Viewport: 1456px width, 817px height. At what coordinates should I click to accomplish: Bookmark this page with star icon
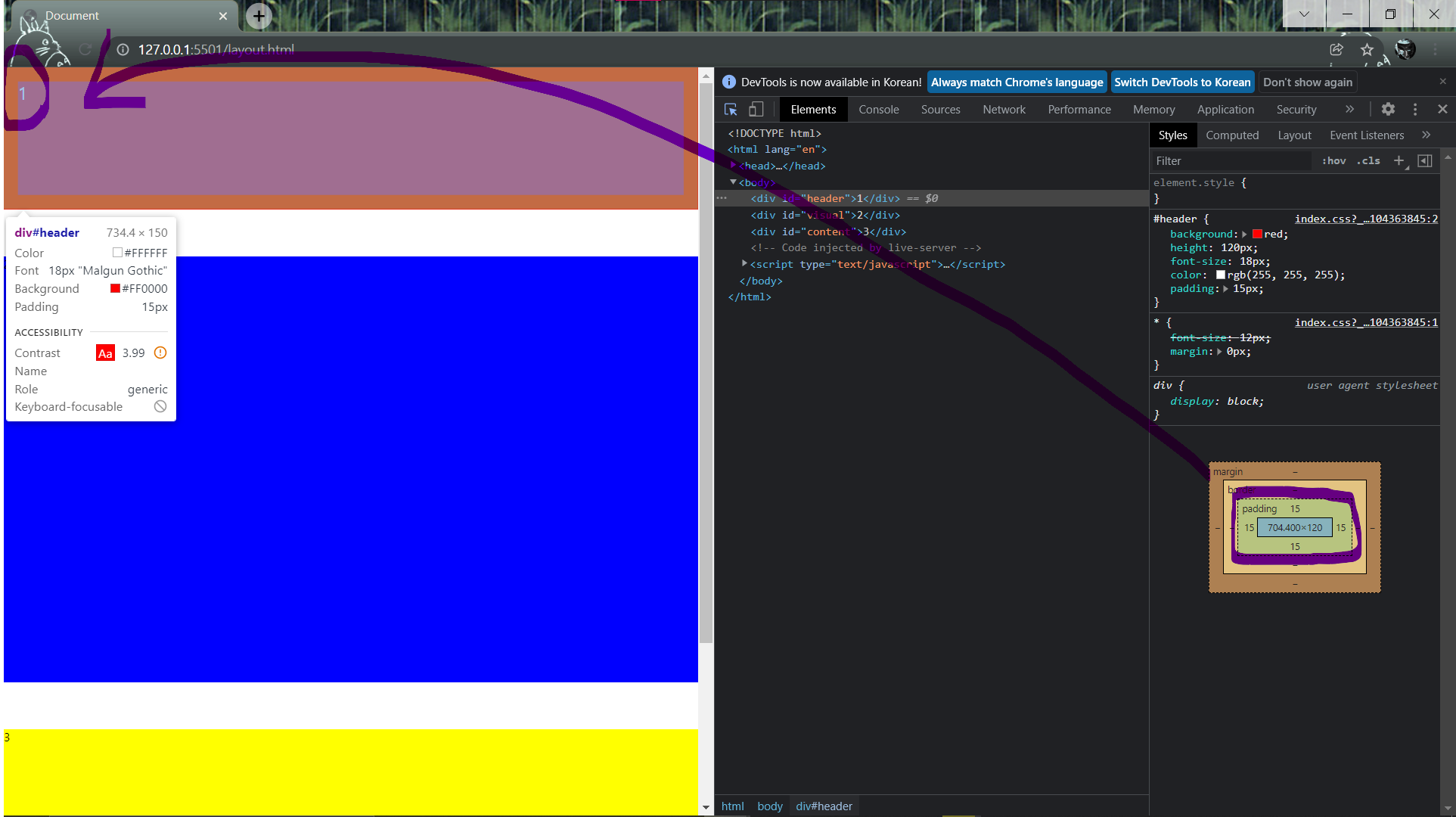click(x=1367, y=50)
